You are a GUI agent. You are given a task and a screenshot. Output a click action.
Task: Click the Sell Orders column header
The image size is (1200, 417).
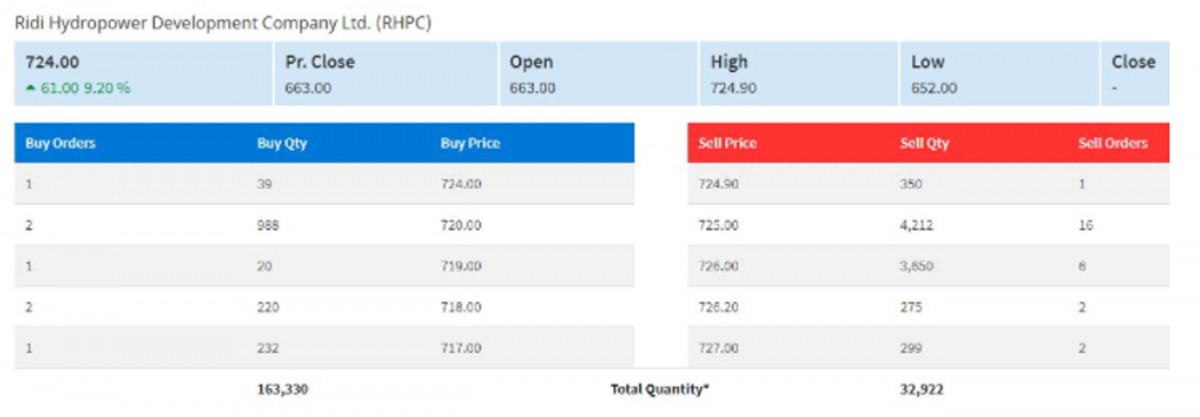[x=1112, y=143]
